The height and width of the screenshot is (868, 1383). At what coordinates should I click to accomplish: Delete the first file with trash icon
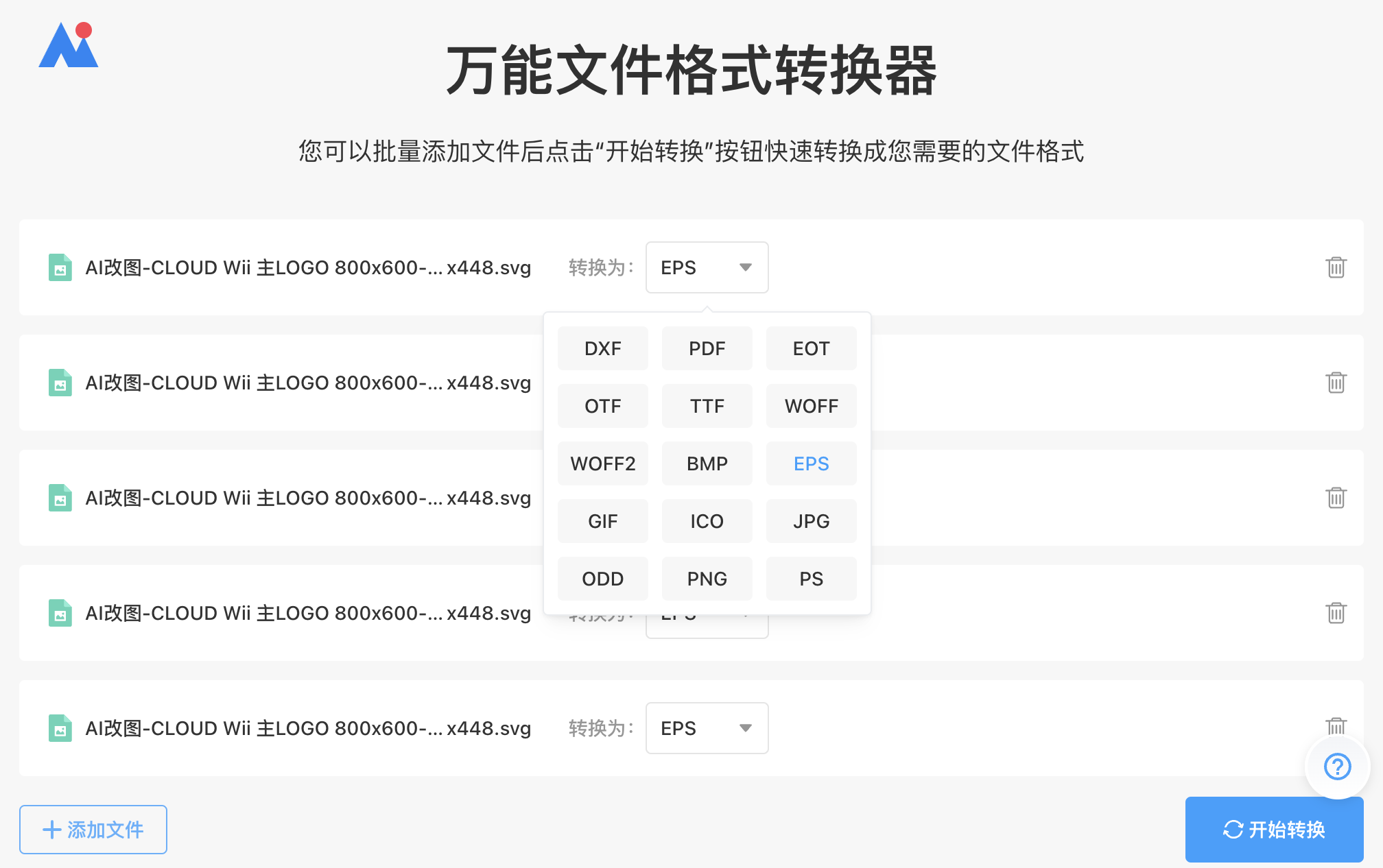click(x=1336, y=267)
